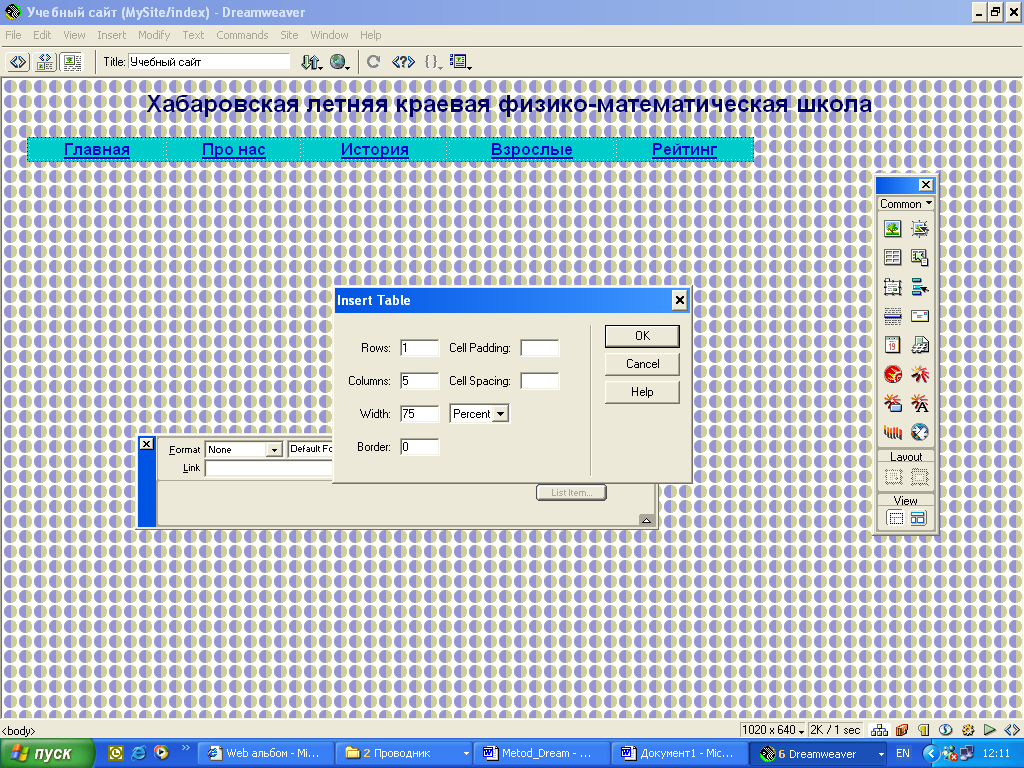Open the Window menu
This screenshot has height=768, width=1024.
(329, 35)
